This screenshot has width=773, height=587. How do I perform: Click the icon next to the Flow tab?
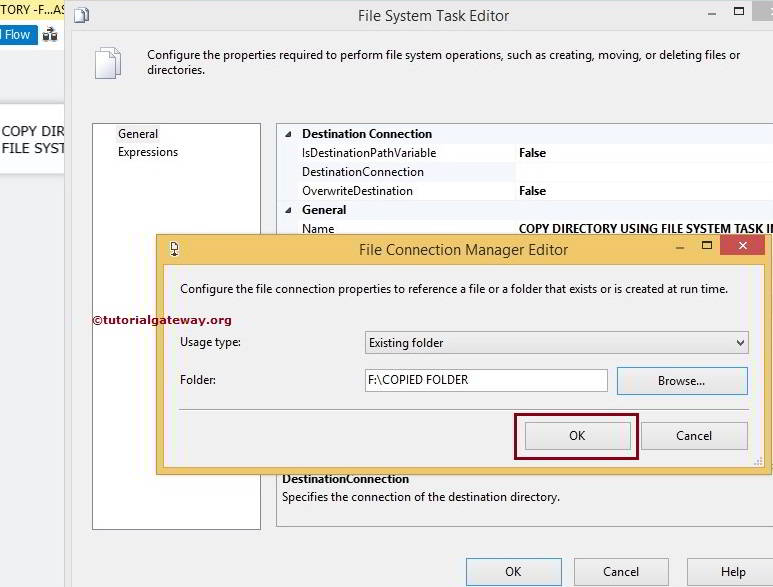(x=50, y=35)
